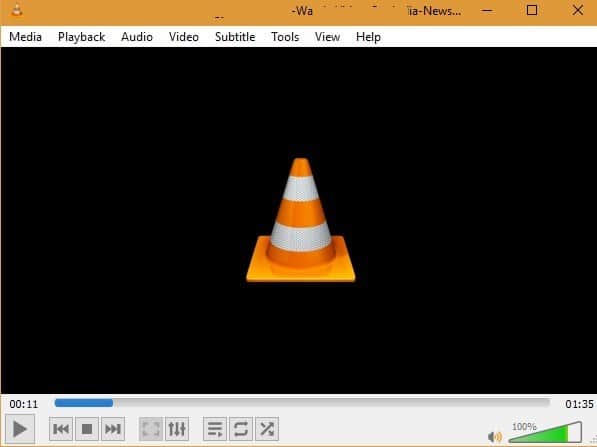Show extended settings and effects
This screenshot has height=447, width=597.
(177, 429)
